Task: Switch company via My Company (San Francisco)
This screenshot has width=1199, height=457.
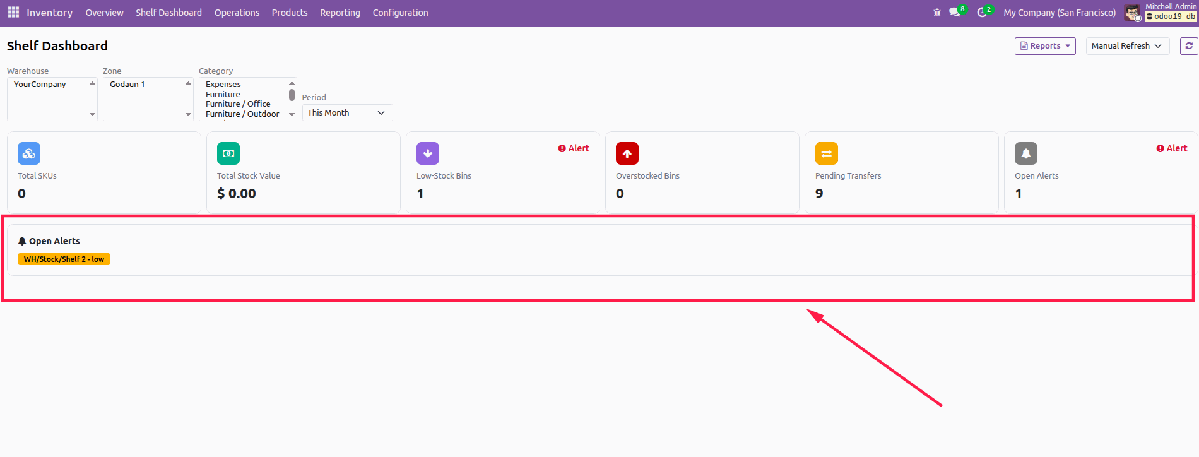Action: point(1059,13)
